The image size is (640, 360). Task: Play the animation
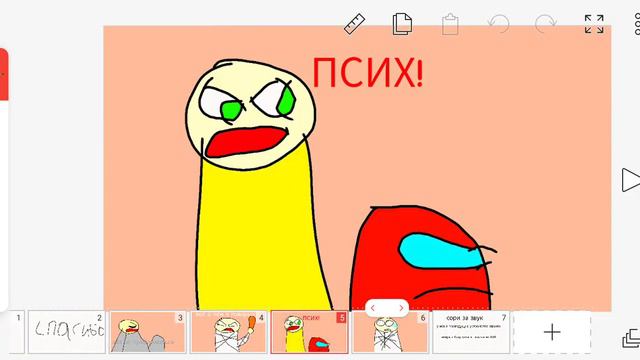point(631,180)
